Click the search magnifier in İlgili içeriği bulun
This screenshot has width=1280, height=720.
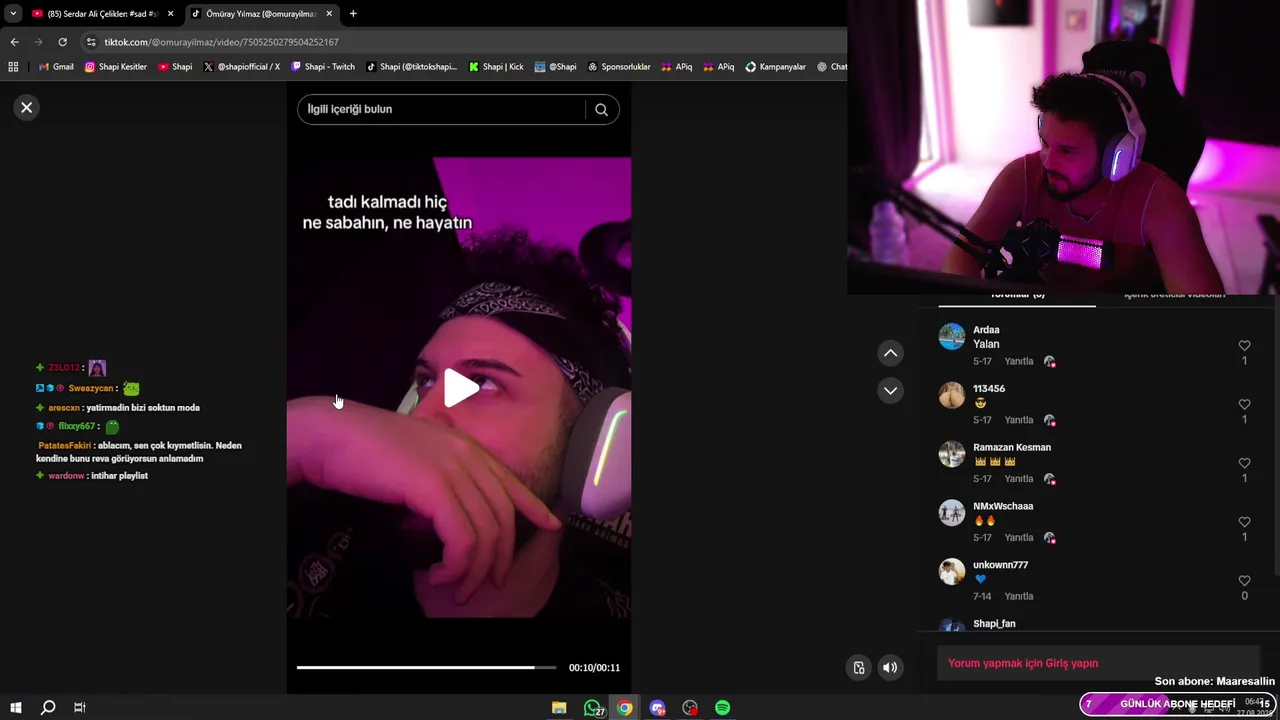point(601,109)
